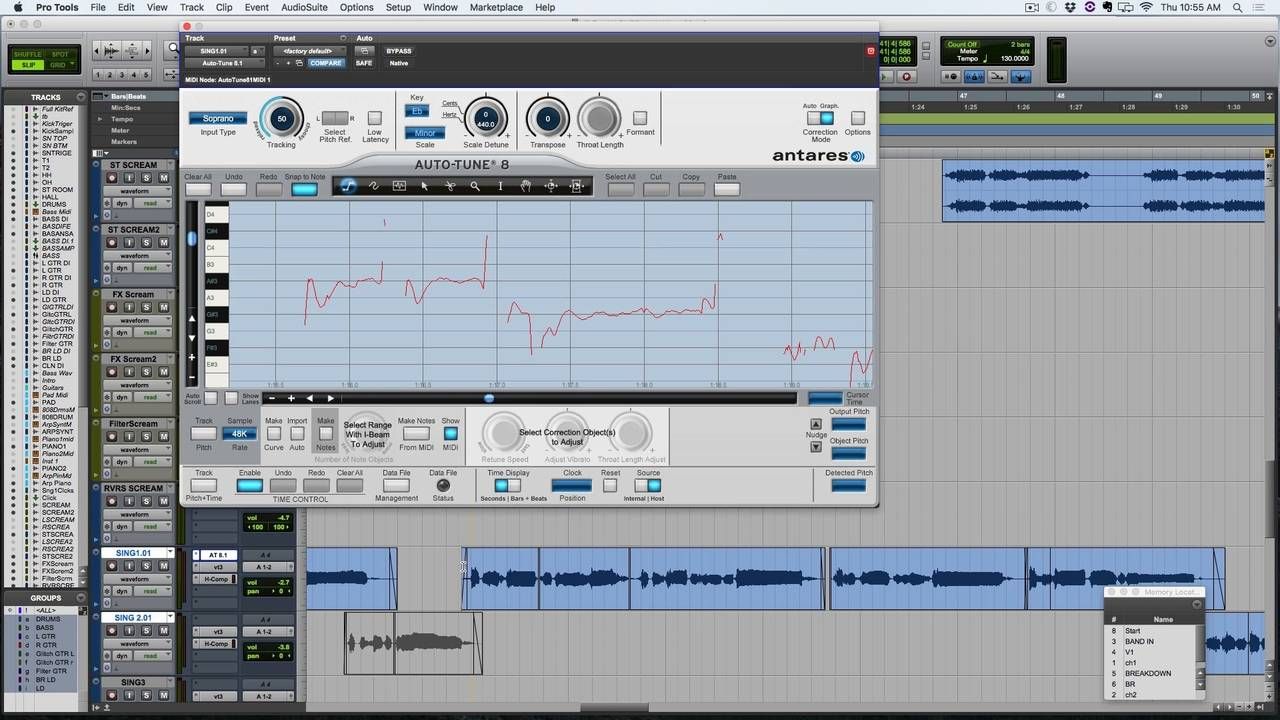Open the AudioSuite menu
This screenshot has width=1280, height=720.
click(304, 7)
